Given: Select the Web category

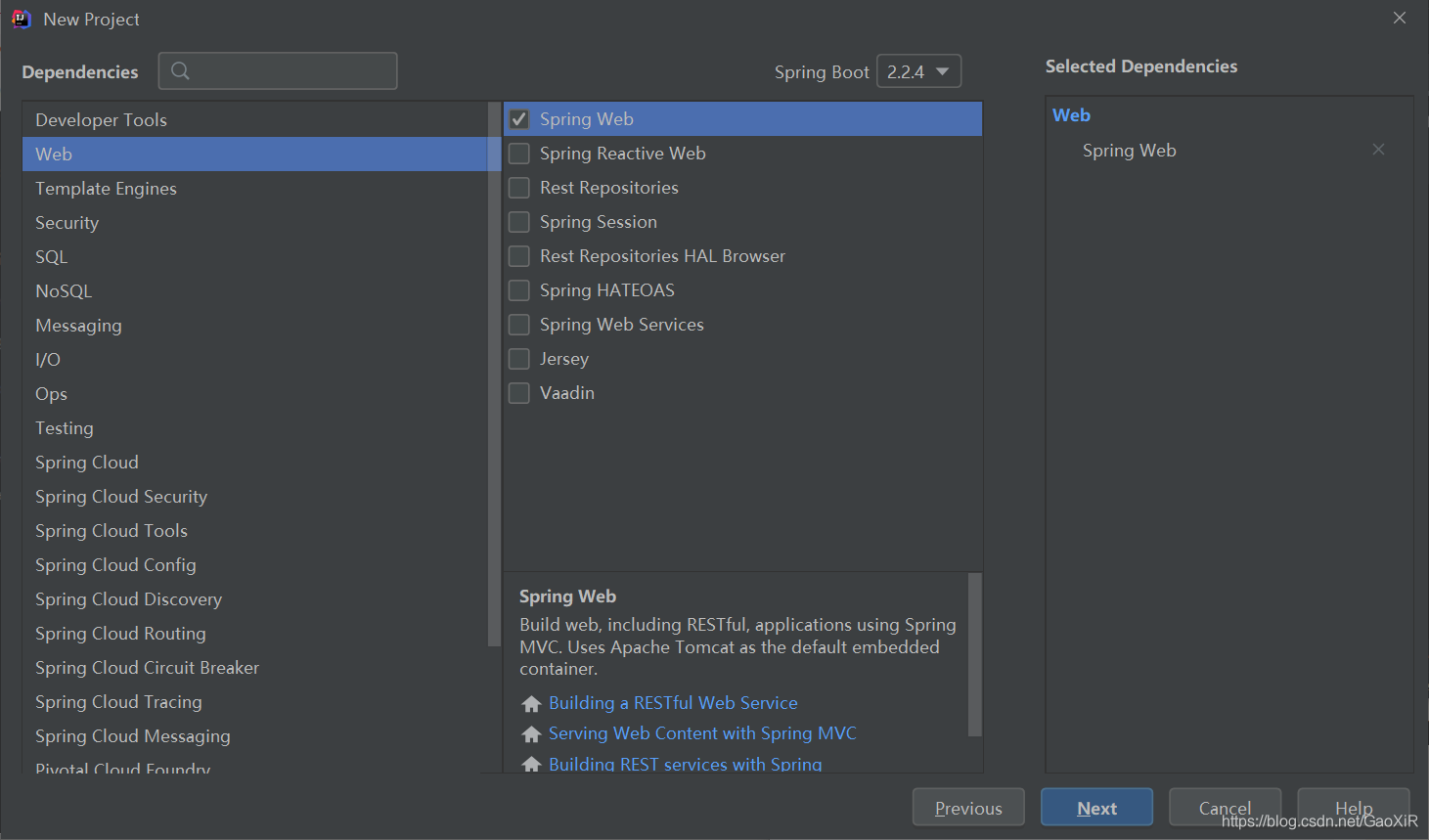Looking at the screenshot, I should [254, 154].
